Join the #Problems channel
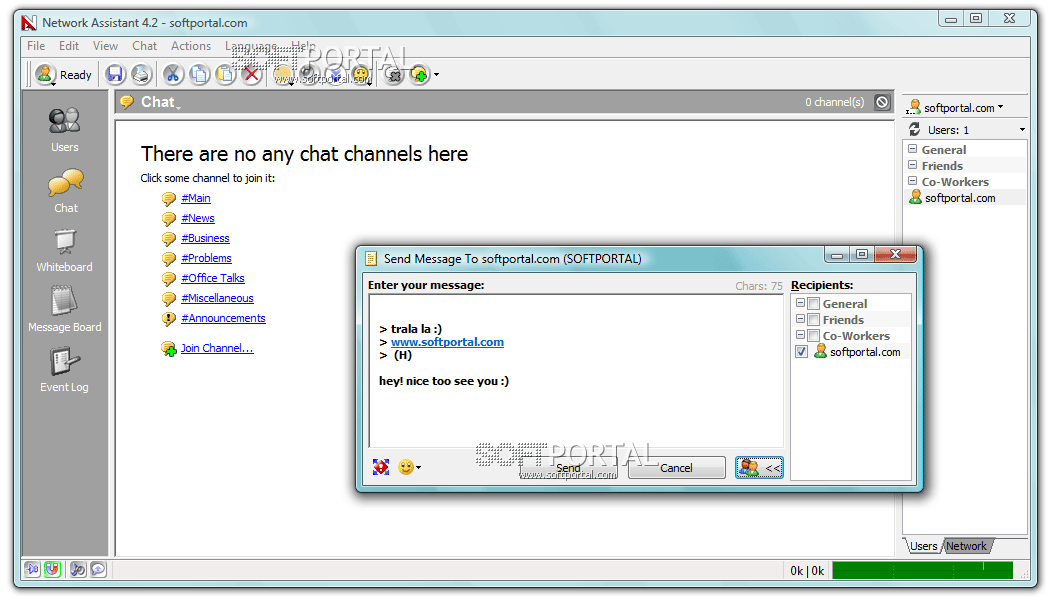The image size is (1052, 598). [206, 258]
